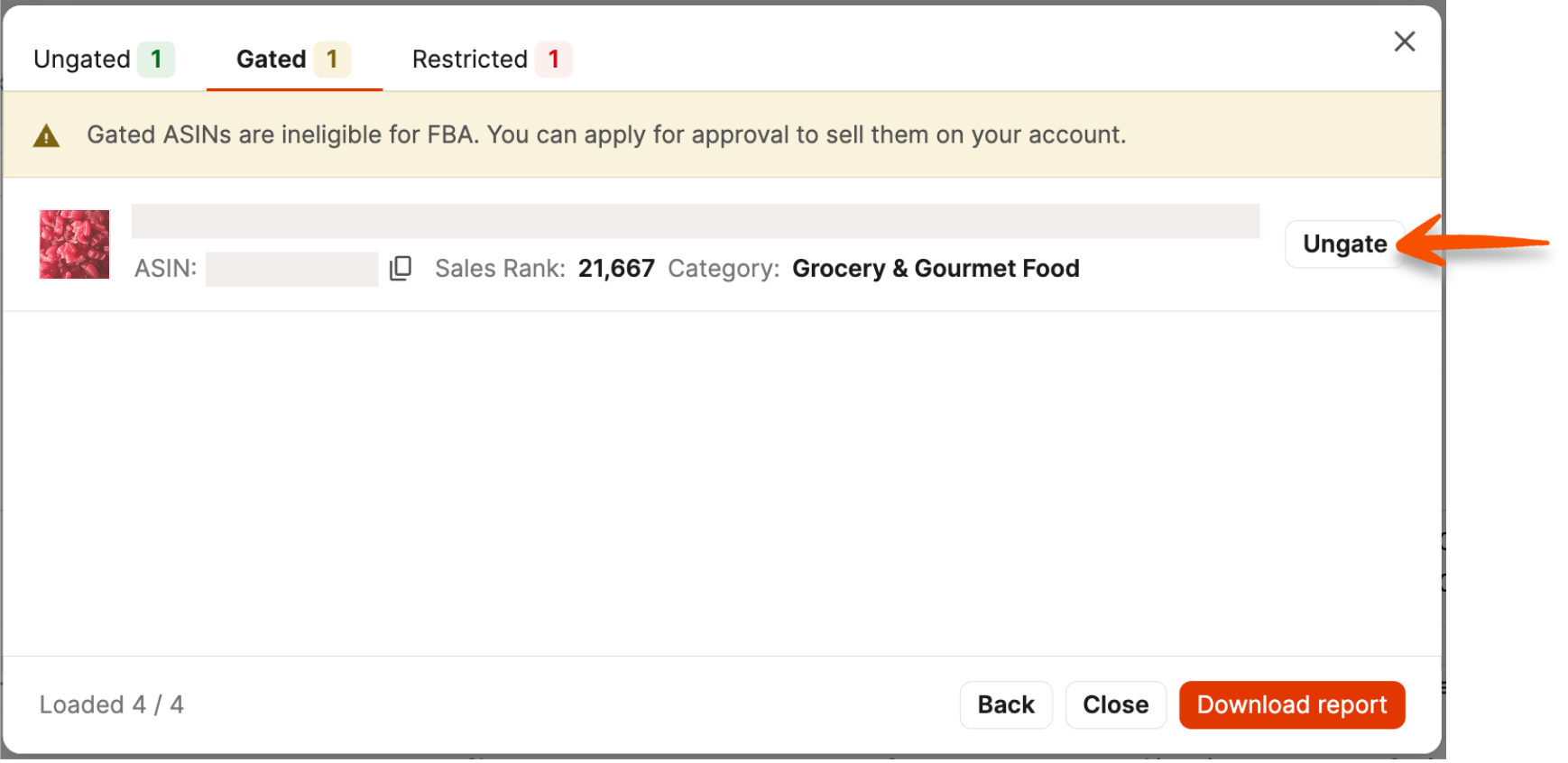This screenshot has width=1568, height=763.
Task: Click the redacted product title bar
Action: 696,221
